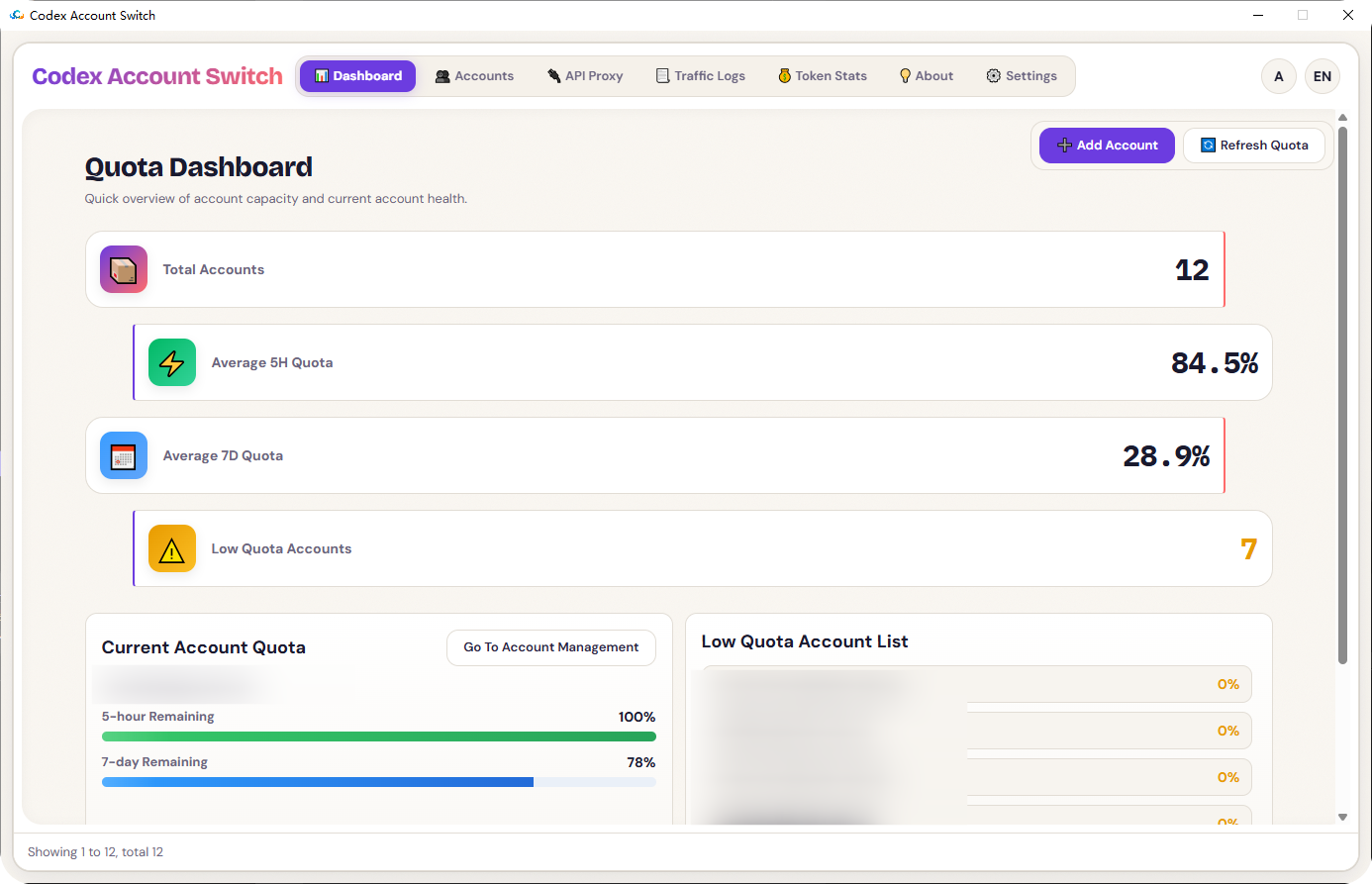
Task: Click the calendar icon on Average 7D Quota card
Action: click(123, 455)
